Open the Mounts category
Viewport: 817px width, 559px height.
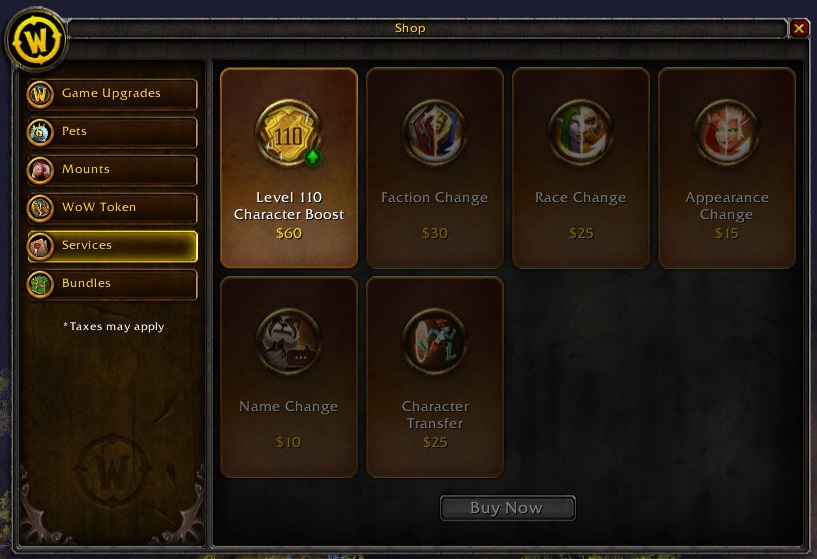pyautogui.click(x=112, y=170)
